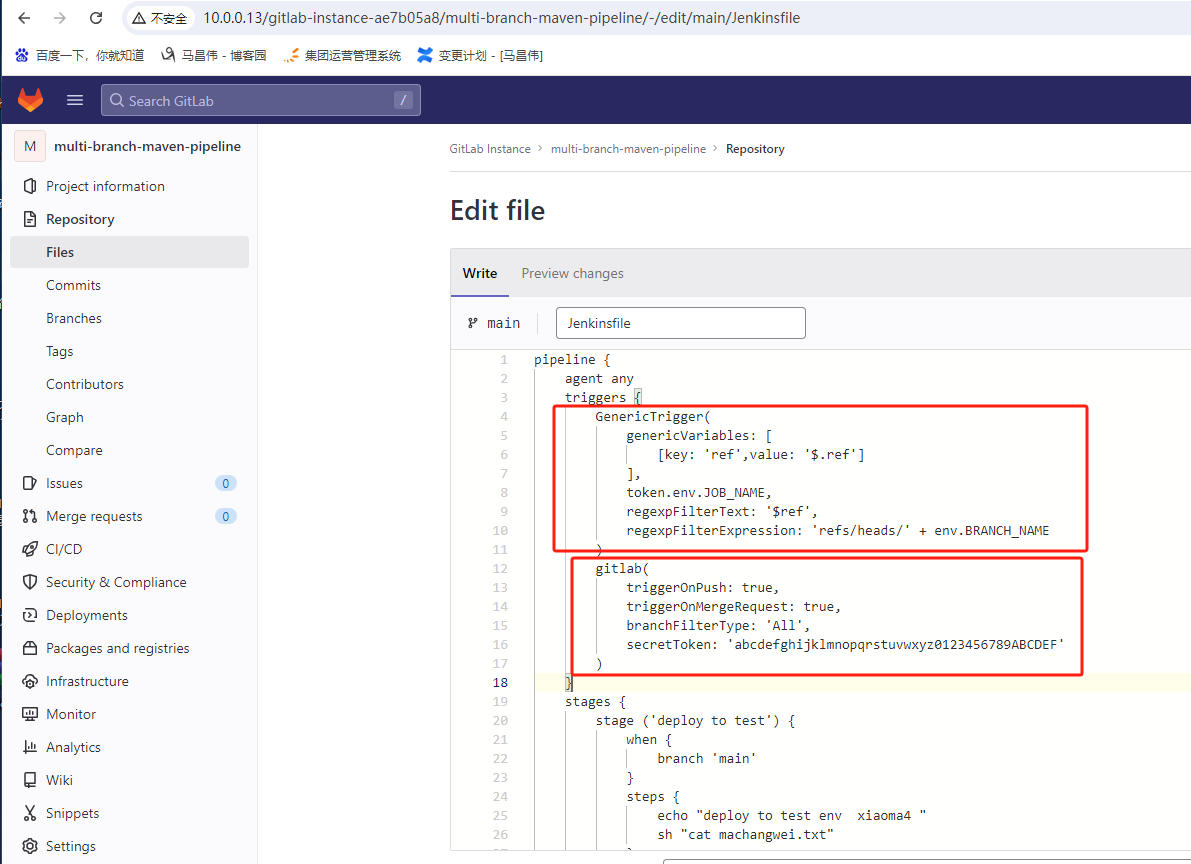Reload the page with the refresh icon
Screen dimensions: 1191x864
click(96, 17)
